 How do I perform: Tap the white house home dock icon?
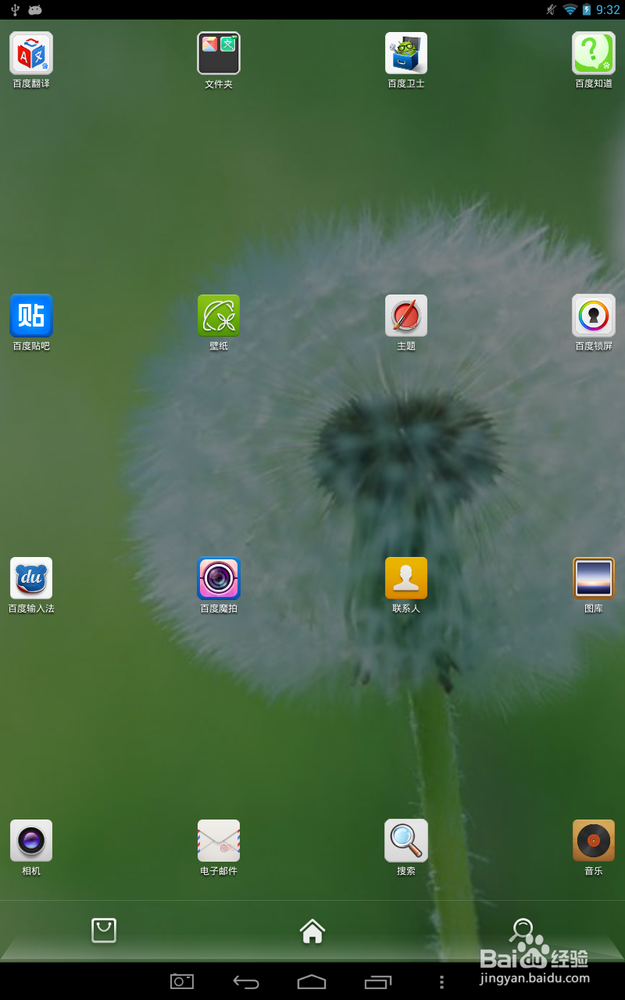312,931
